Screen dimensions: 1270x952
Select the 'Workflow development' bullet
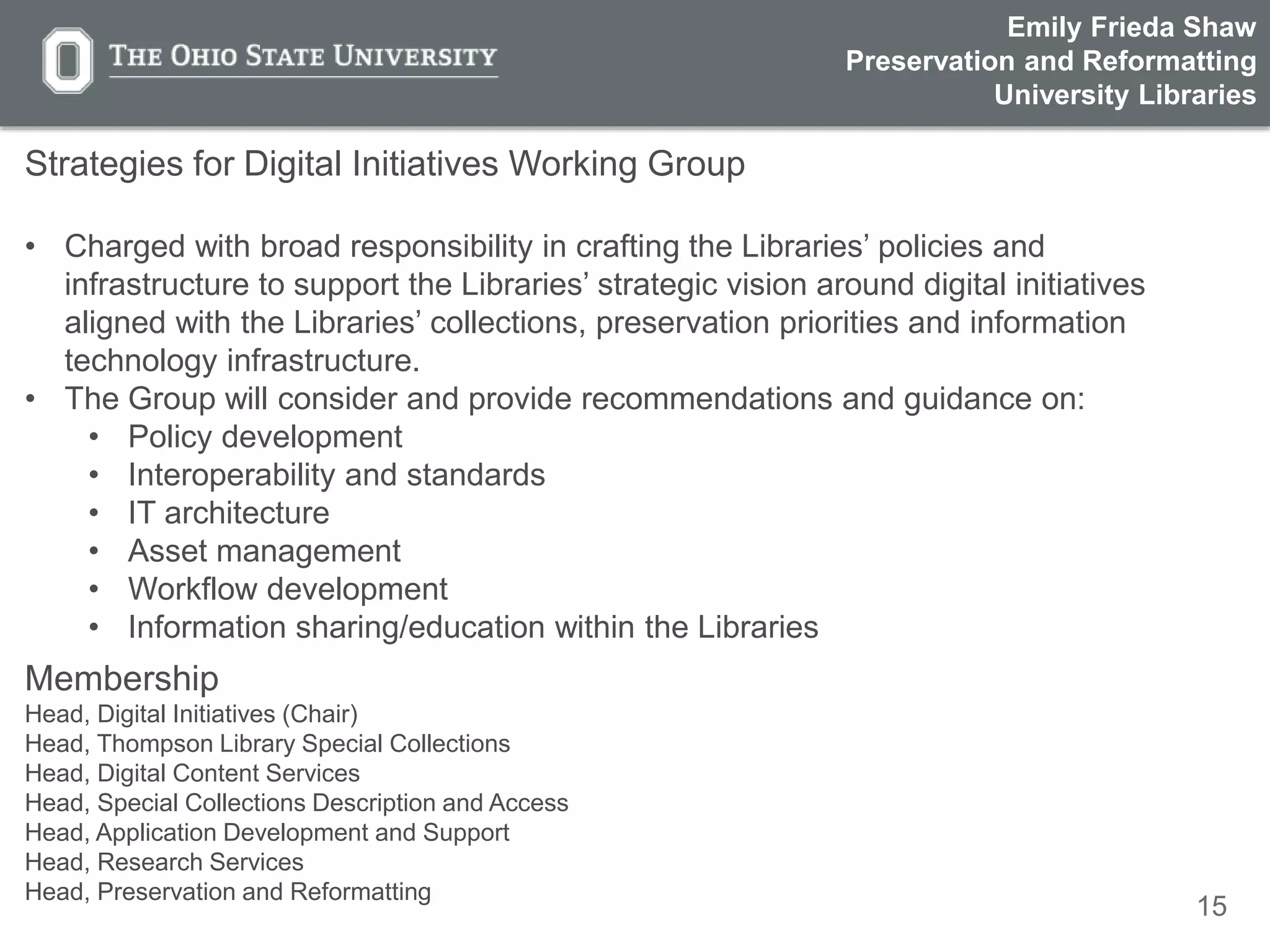click(x=288, y=589)
